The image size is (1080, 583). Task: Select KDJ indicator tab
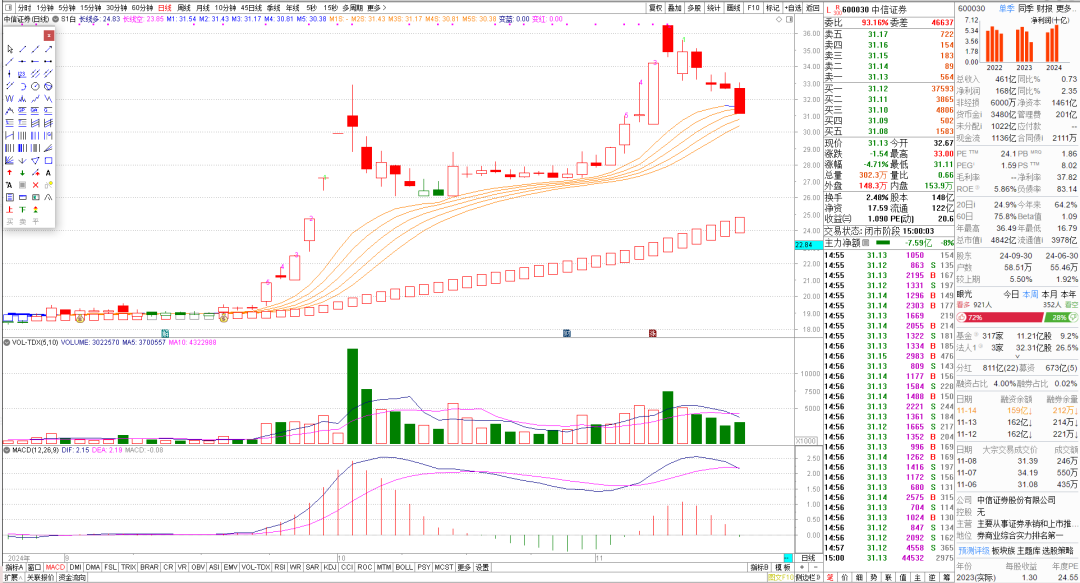click(330, 567)
